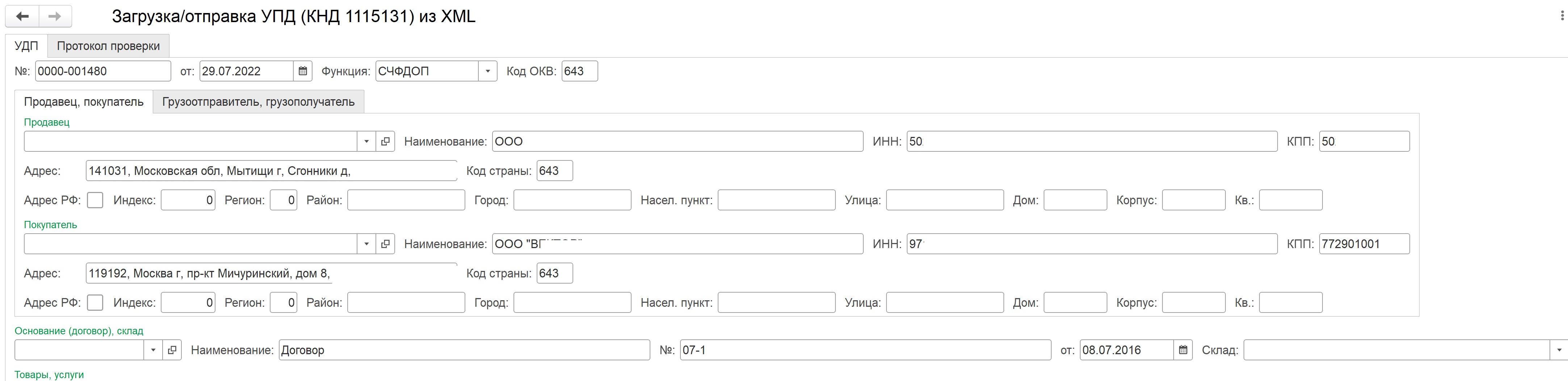Open calendar for contract date 08.07.2016
Viewport: 1568px width, 381px height.
[x=1183, y=350]
